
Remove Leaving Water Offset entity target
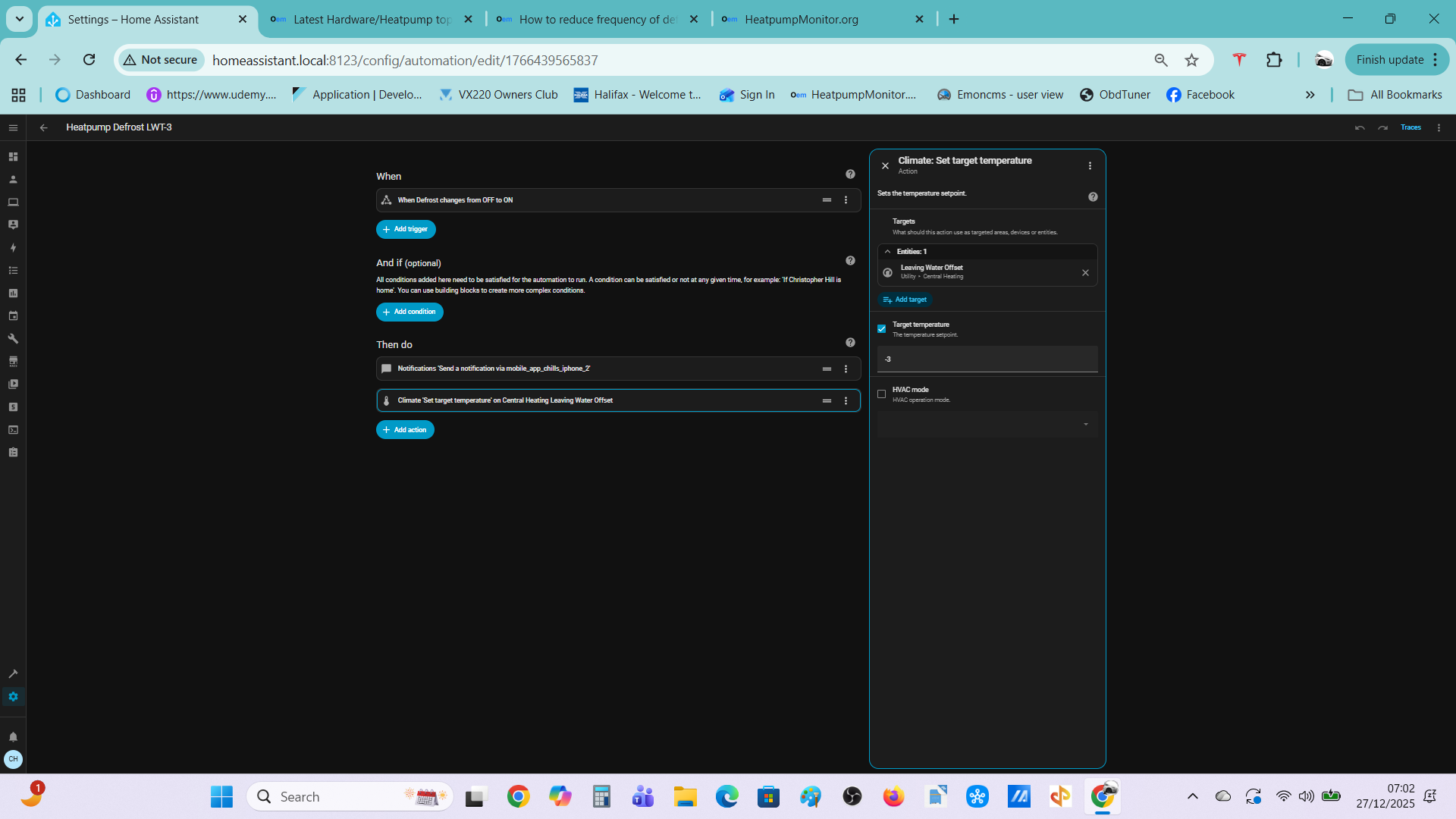click(1085, 272)
